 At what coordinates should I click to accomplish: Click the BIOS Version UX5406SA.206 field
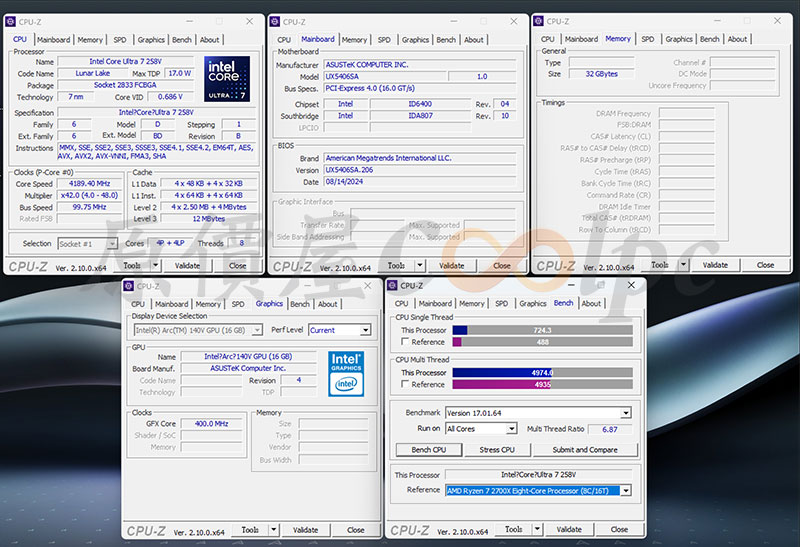click(420, 169)
